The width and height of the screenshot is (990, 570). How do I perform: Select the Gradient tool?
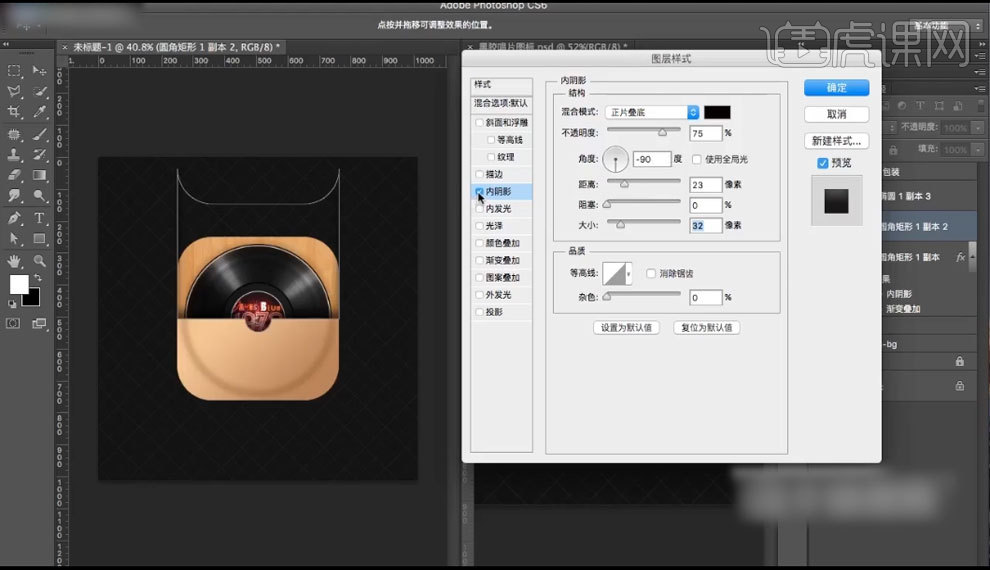pos(39,175)
